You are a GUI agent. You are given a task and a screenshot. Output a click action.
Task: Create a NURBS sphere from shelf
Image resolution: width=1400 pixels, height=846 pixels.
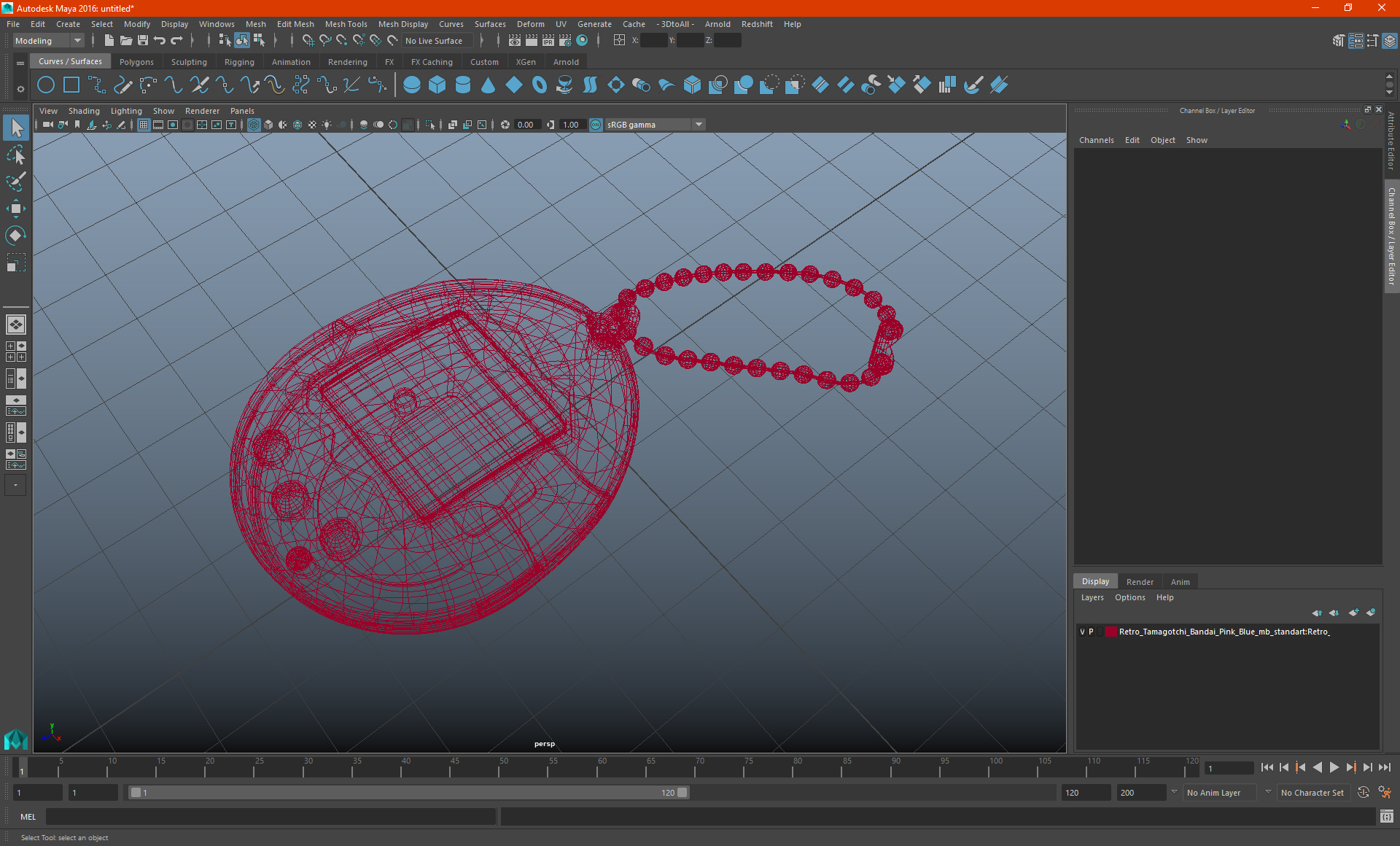412,85
